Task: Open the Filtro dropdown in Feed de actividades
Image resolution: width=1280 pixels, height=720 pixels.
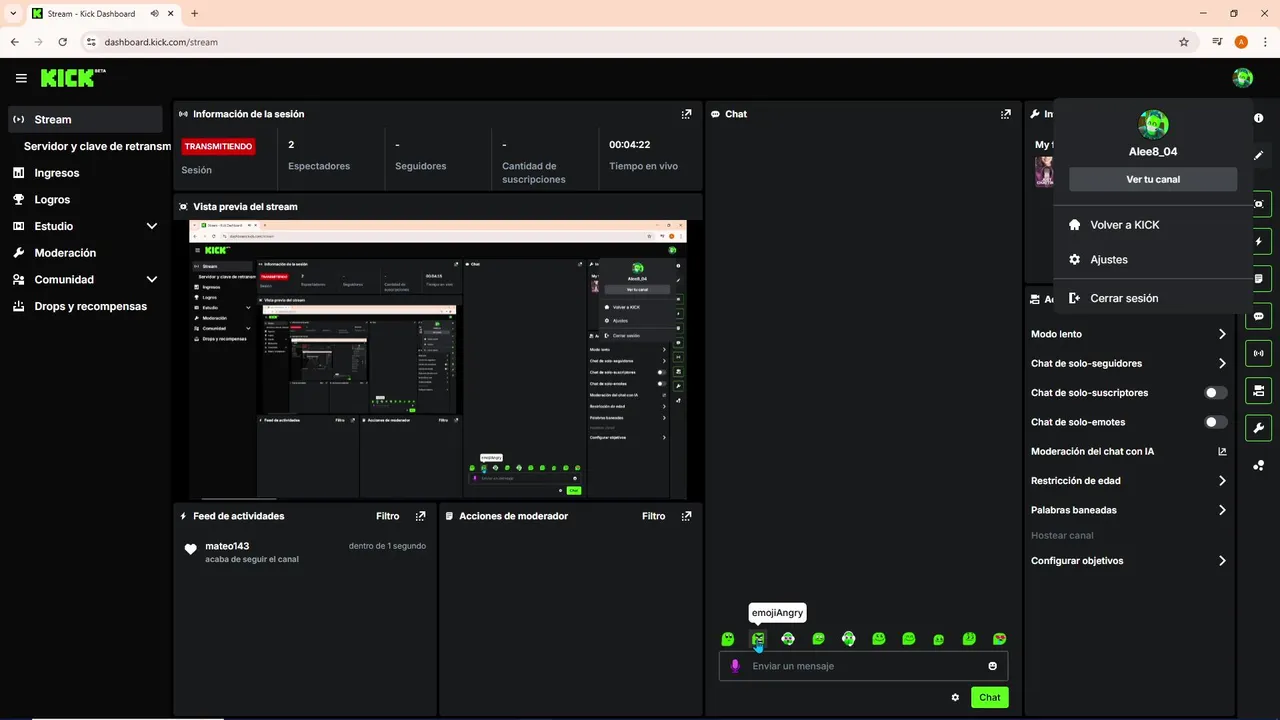Action: click(388, 516)
